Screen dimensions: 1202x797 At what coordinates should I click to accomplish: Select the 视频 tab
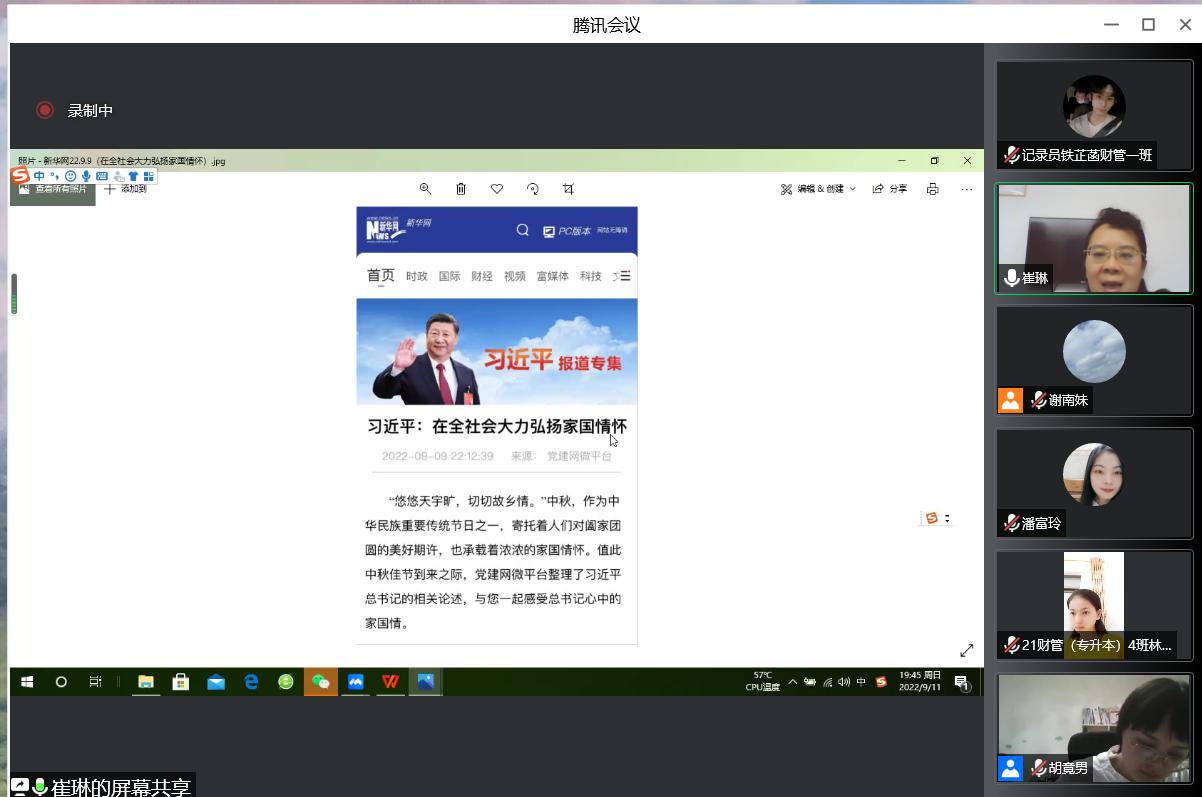point(515,276)
